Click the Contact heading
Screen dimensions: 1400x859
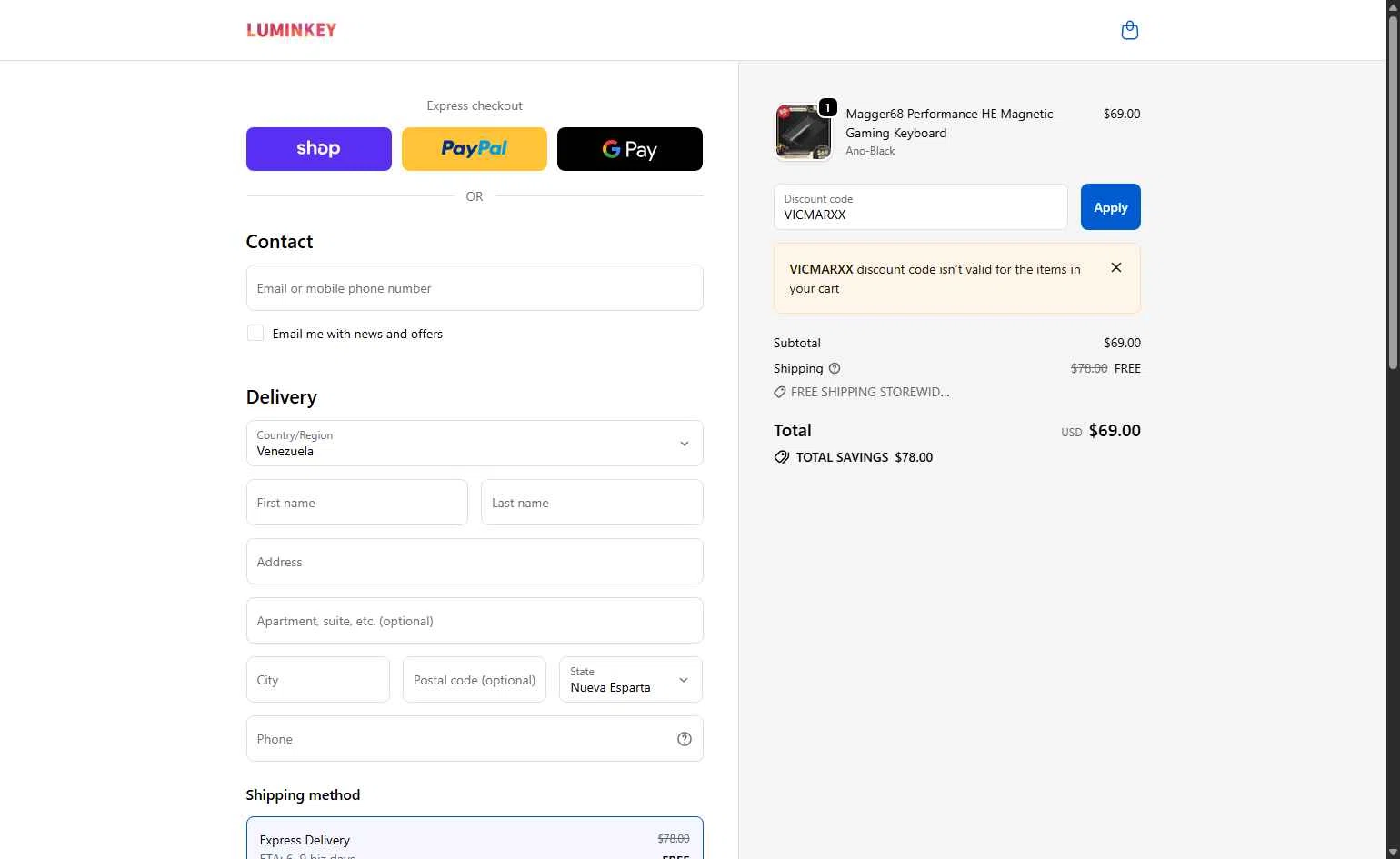[x=279, y=242]
